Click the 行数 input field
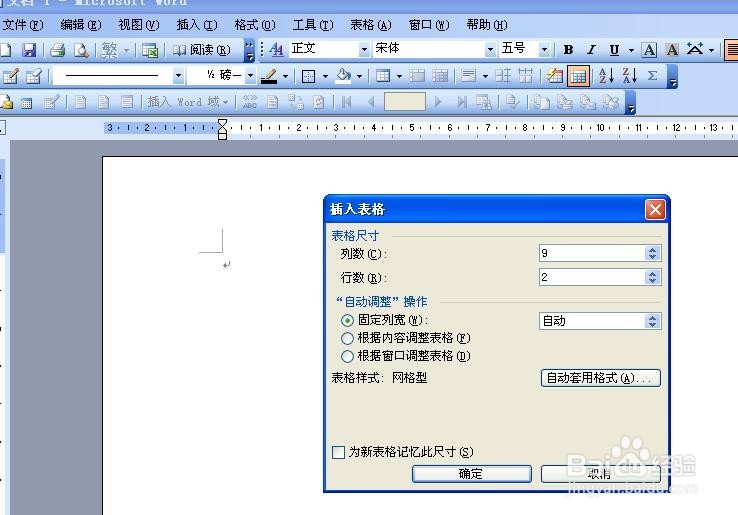The image size is (738, 515). (x=592, y=277)
